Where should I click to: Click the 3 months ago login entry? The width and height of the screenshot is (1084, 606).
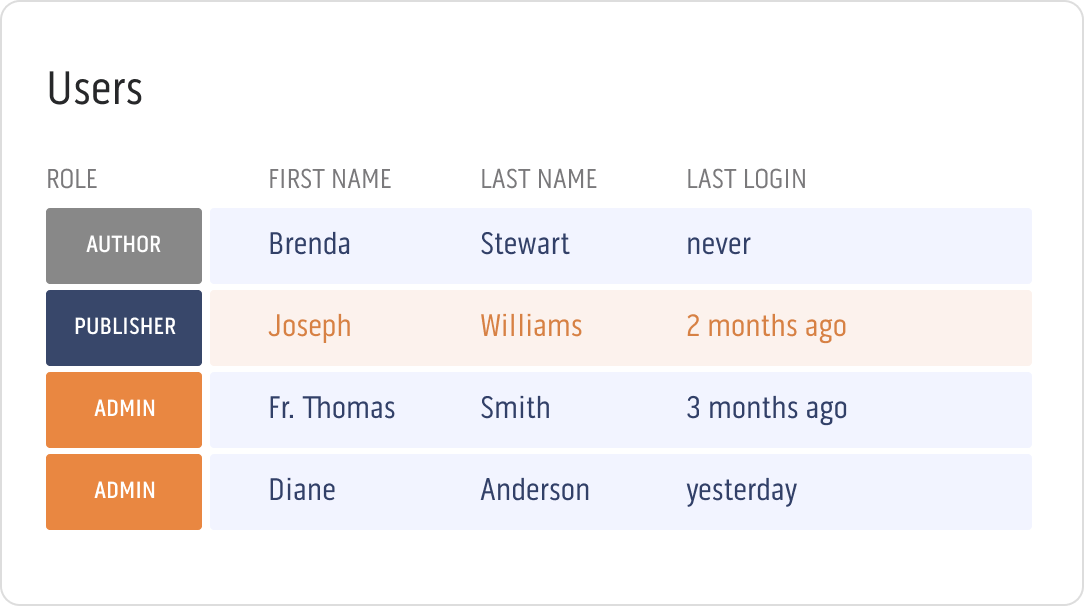[766, 408]
